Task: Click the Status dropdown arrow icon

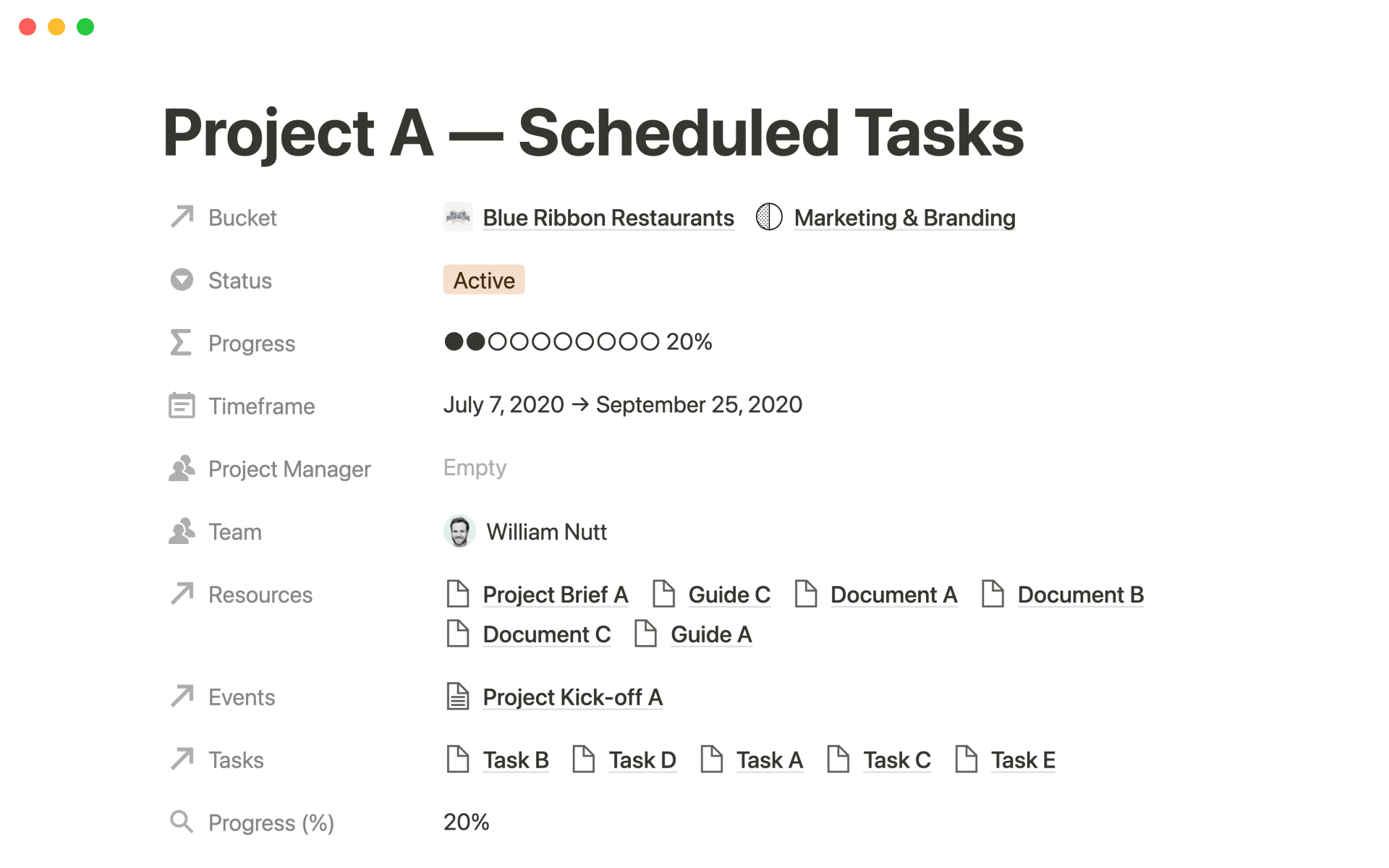Action: (x=182, y=279)
